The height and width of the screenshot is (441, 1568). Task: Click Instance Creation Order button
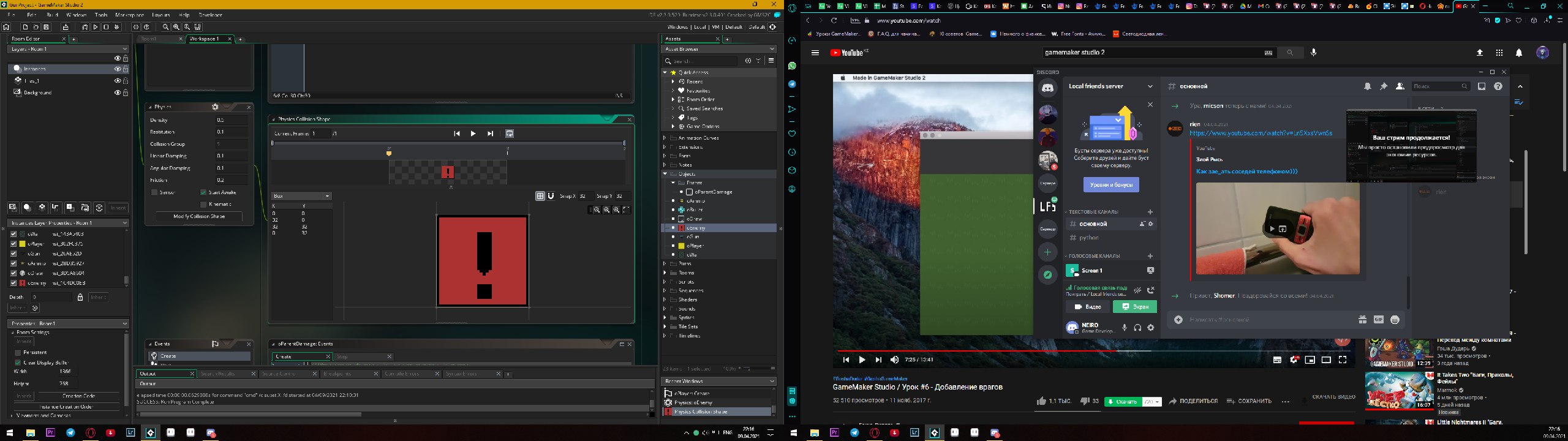(66, 407)
